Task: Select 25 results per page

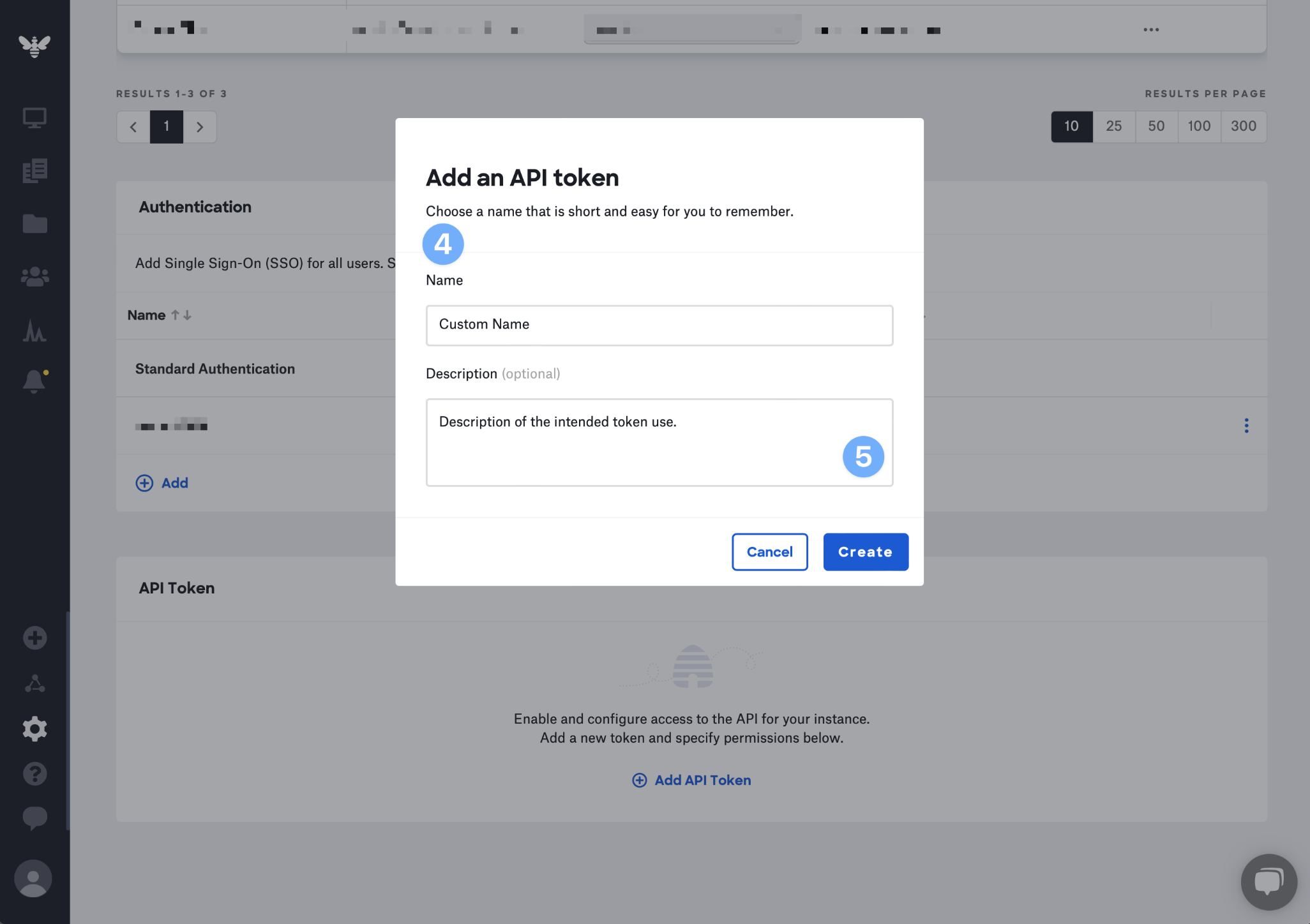Action: click(1113, 126)
